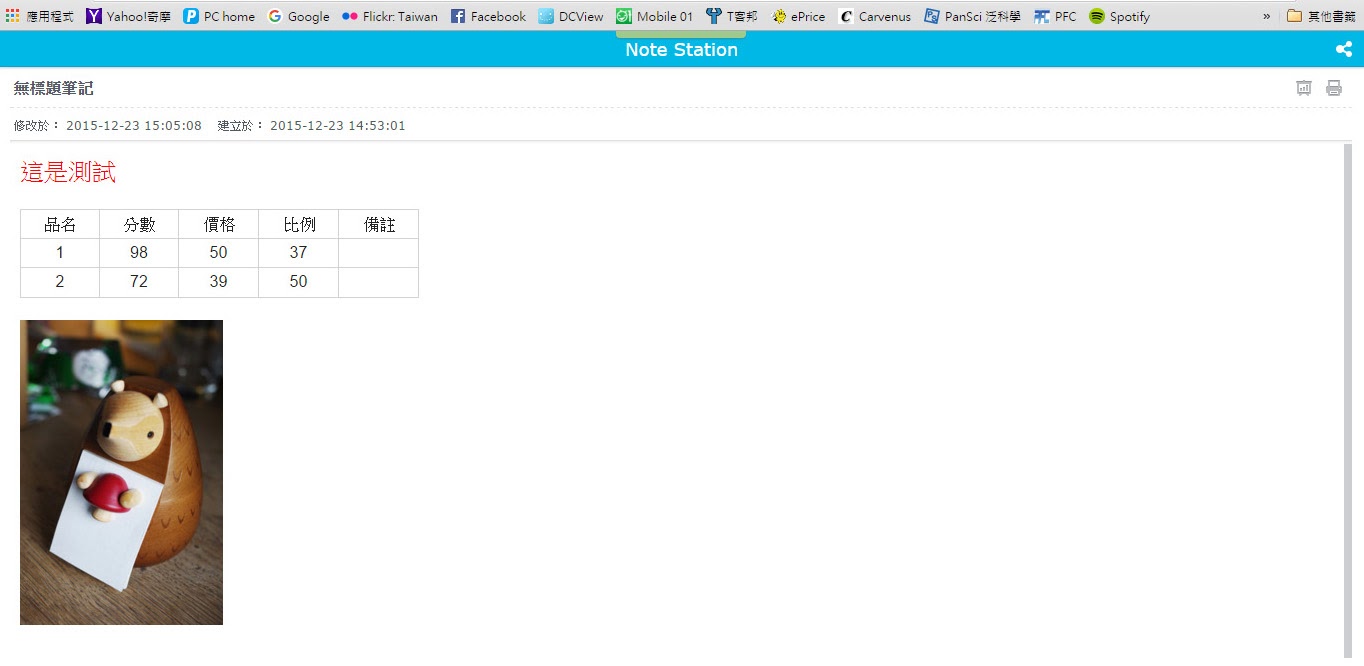Open the slideshow presentation icon
Screen dimensions: 1364x666
1304,88
